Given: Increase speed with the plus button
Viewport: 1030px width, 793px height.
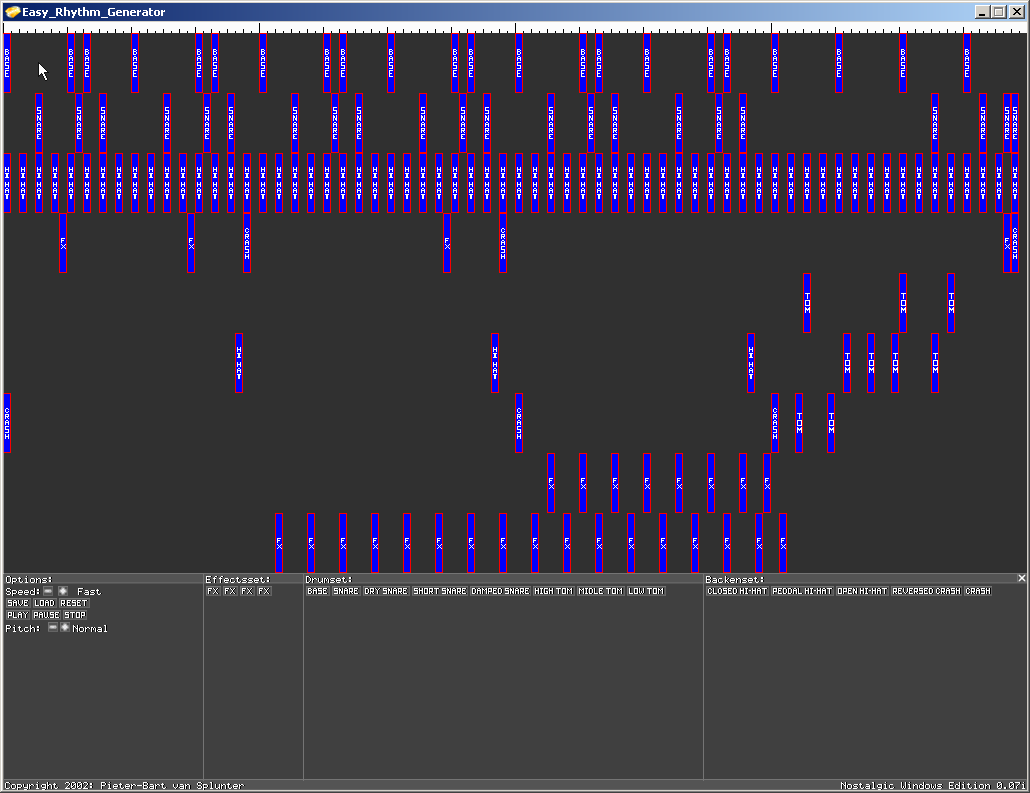Looking at the screenshot, I should click(x=63, y=591).
